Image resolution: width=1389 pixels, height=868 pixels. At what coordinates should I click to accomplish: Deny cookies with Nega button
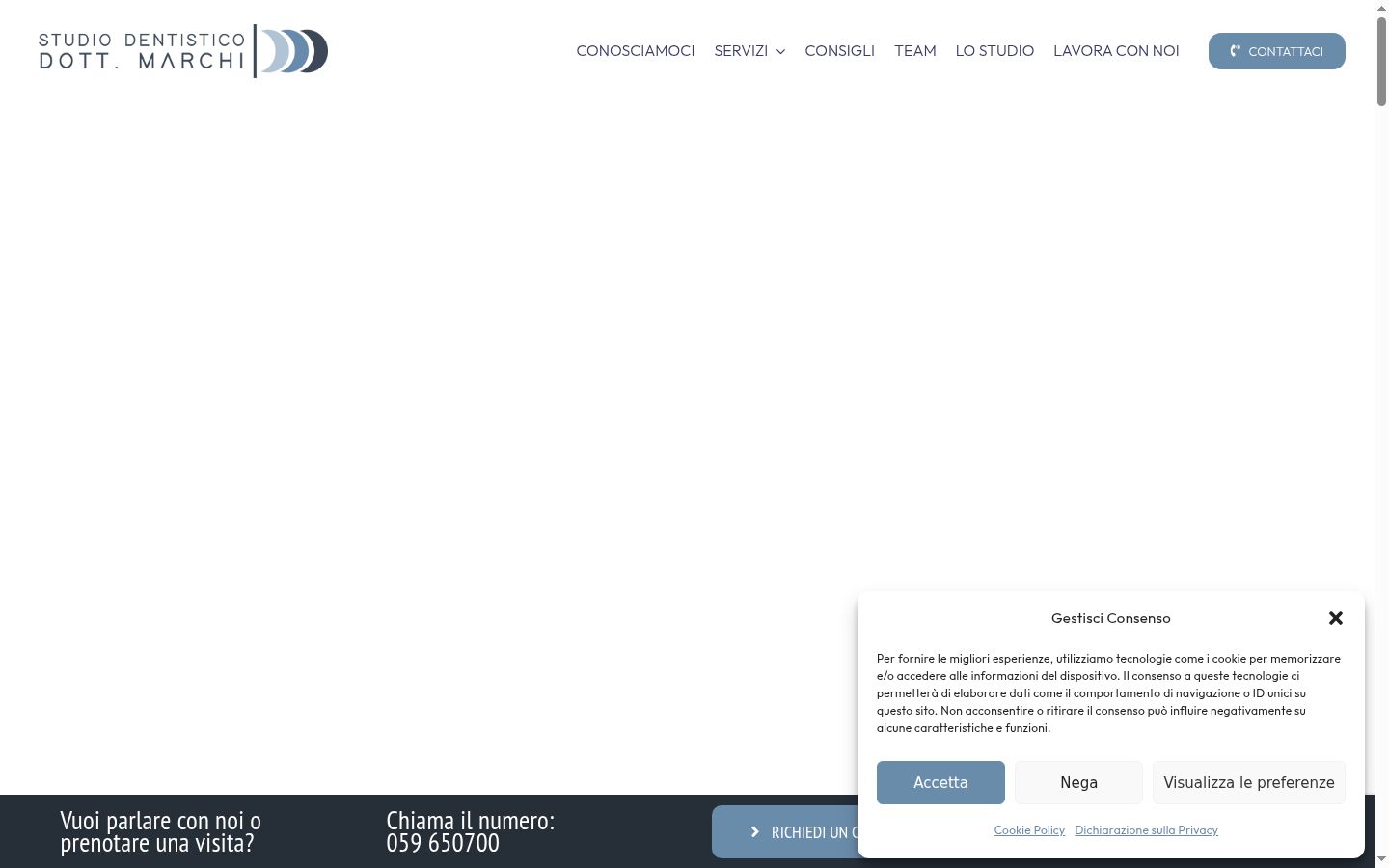pos(1078,782)
